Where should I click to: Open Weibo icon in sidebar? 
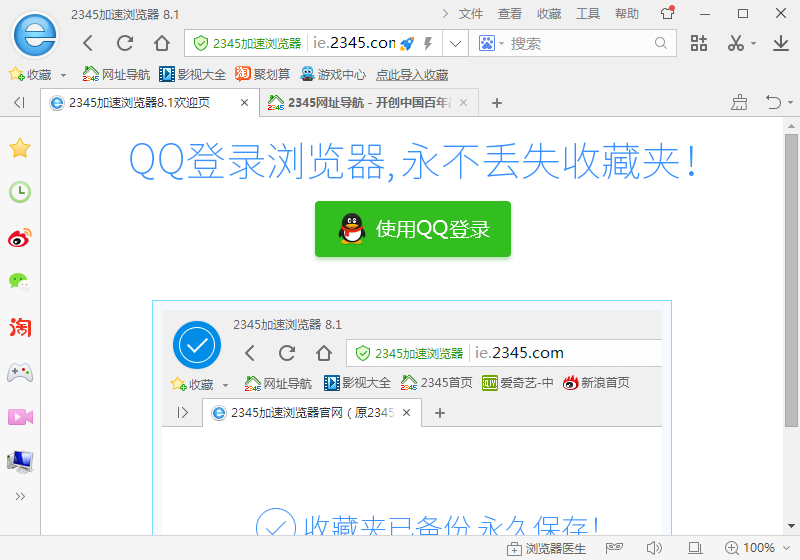(x=20, y=238)
